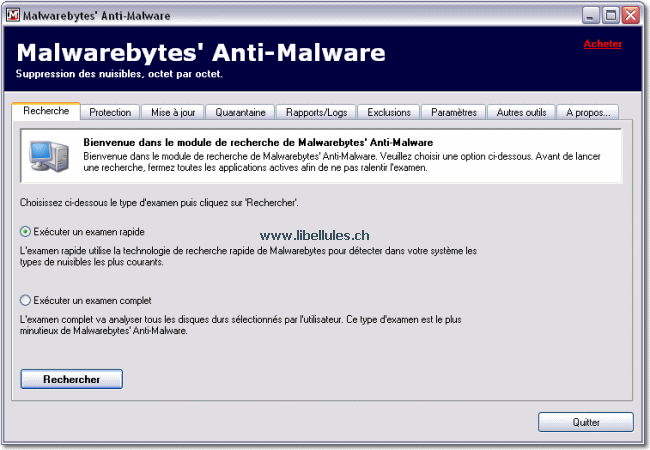Switch to the Recherche tab

46,111
